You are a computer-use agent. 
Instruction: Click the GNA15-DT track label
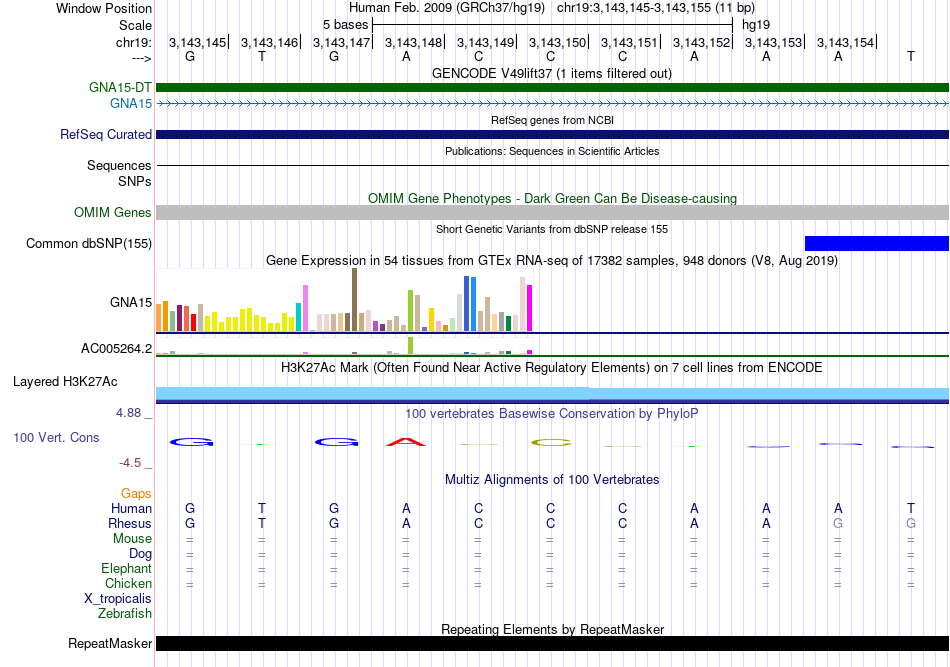point(120,87)
